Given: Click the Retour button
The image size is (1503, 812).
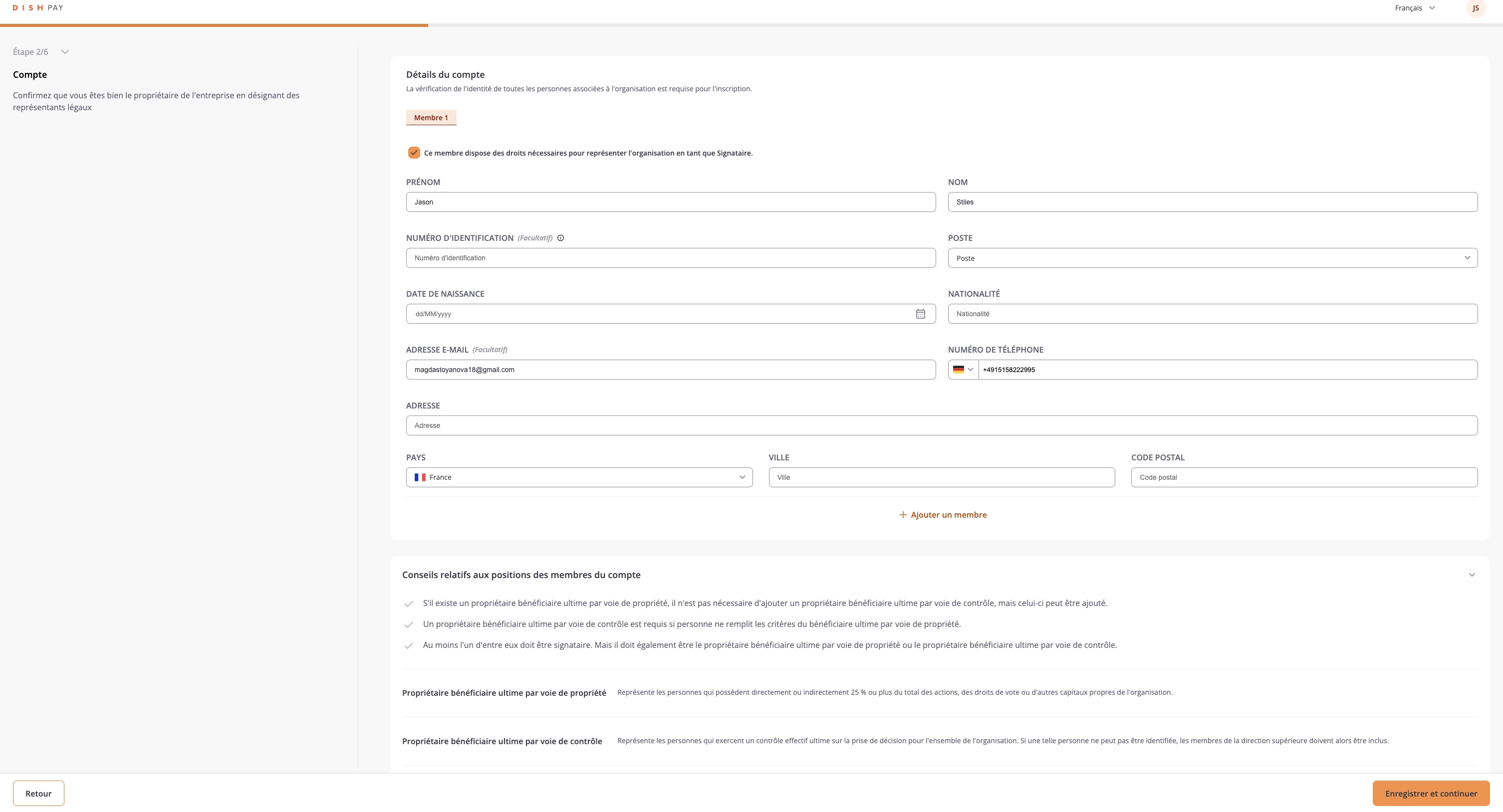Looking at the screenshot, I should click(38, 794).
